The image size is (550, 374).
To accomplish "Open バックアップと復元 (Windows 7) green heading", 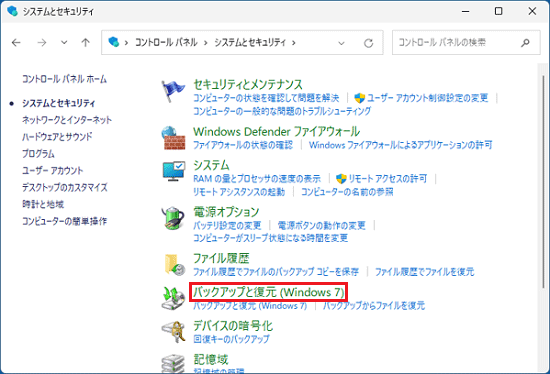I will click(x=269, y=292).
